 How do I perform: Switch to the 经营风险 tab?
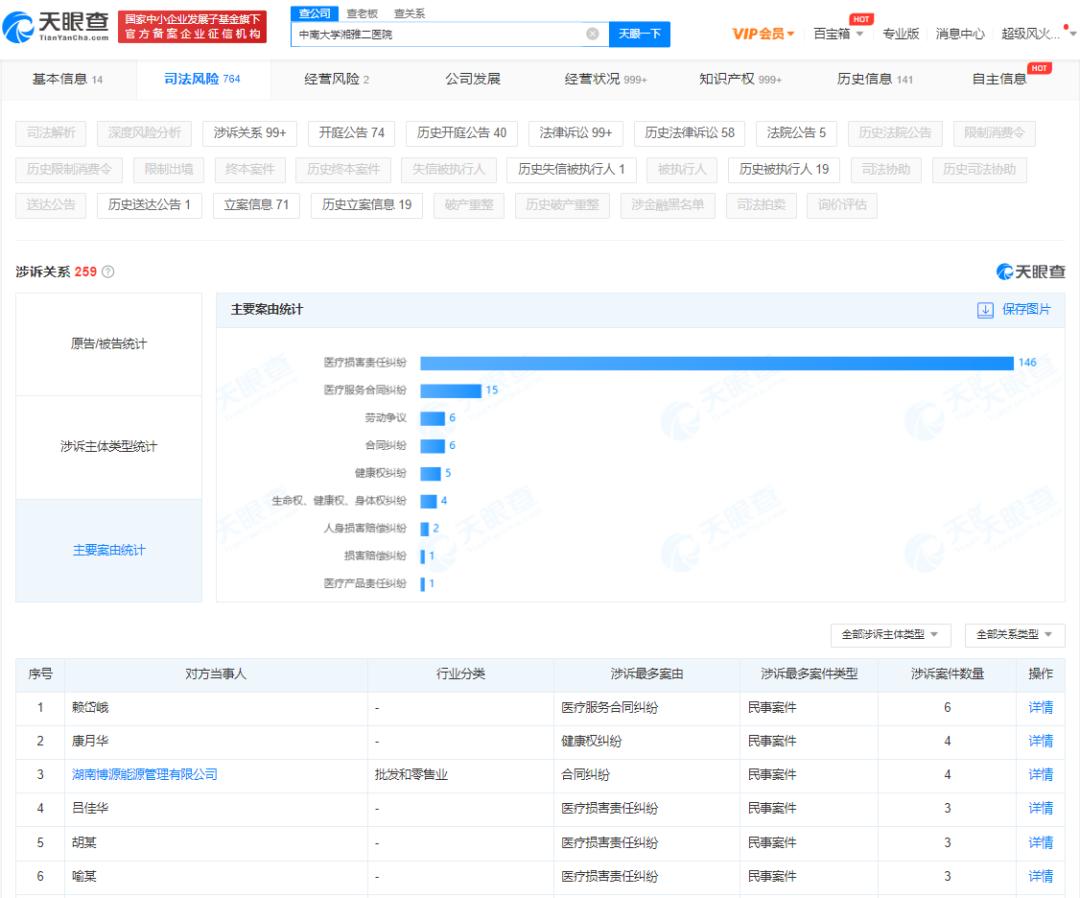(330, 77)
